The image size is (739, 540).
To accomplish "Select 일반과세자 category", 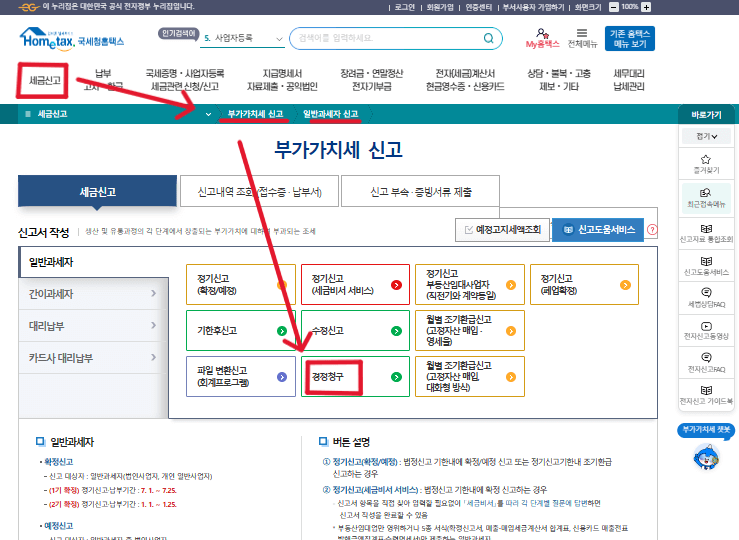I will (93, 262).
